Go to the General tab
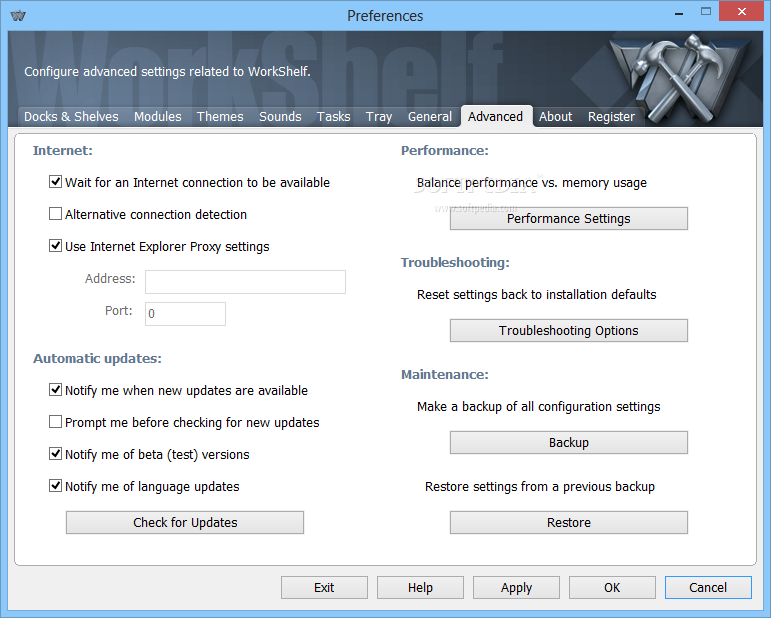 [430, 117]
